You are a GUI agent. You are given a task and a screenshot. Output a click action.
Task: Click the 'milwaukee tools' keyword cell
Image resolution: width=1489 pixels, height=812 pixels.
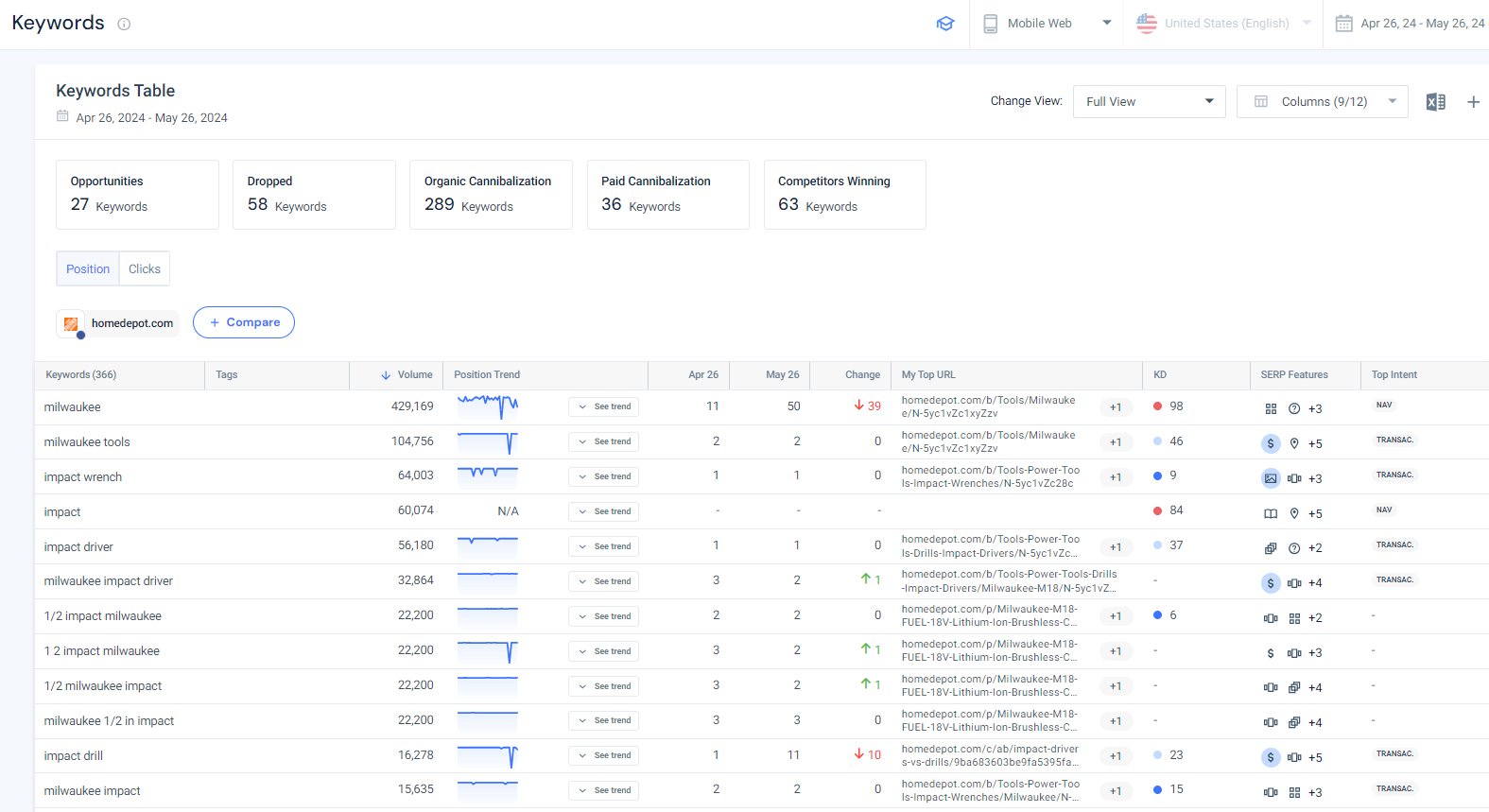coord(87,442)
